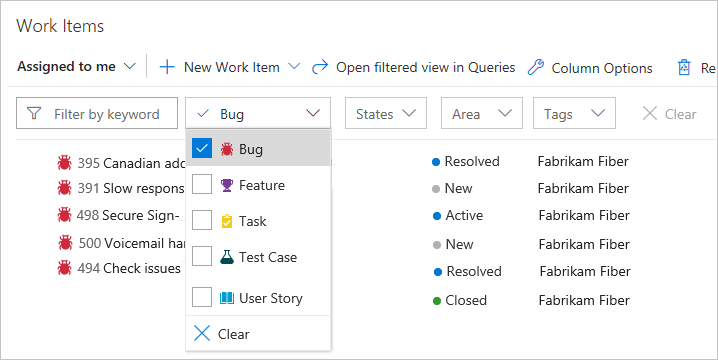Open the Tags filter dropdown

(574, 113)
